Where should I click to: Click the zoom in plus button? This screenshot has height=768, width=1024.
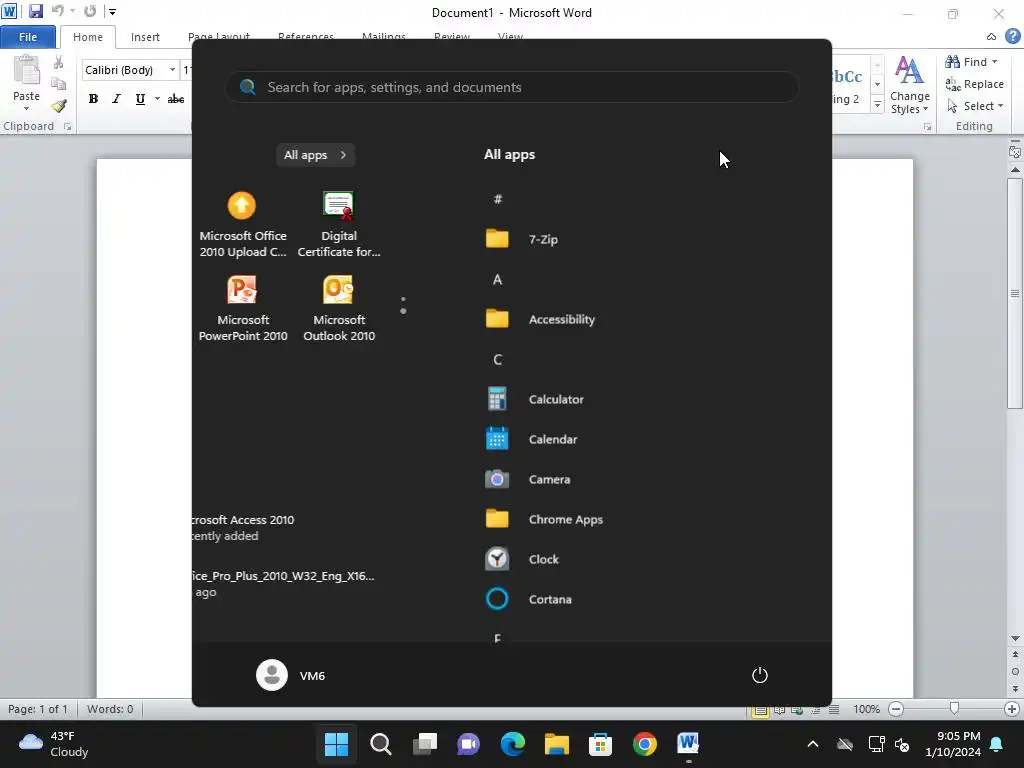pos(1012,709)
